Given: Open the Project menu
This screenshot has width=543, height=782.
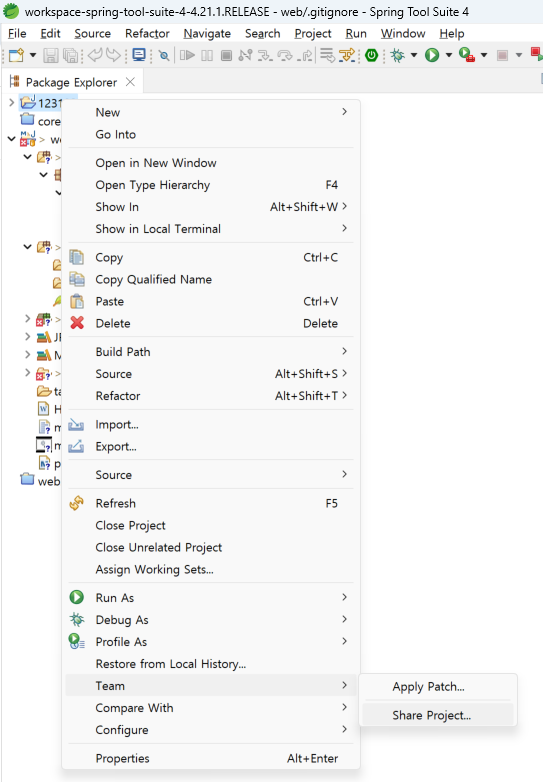Looking at the screenshot, I should coord(313,33).
